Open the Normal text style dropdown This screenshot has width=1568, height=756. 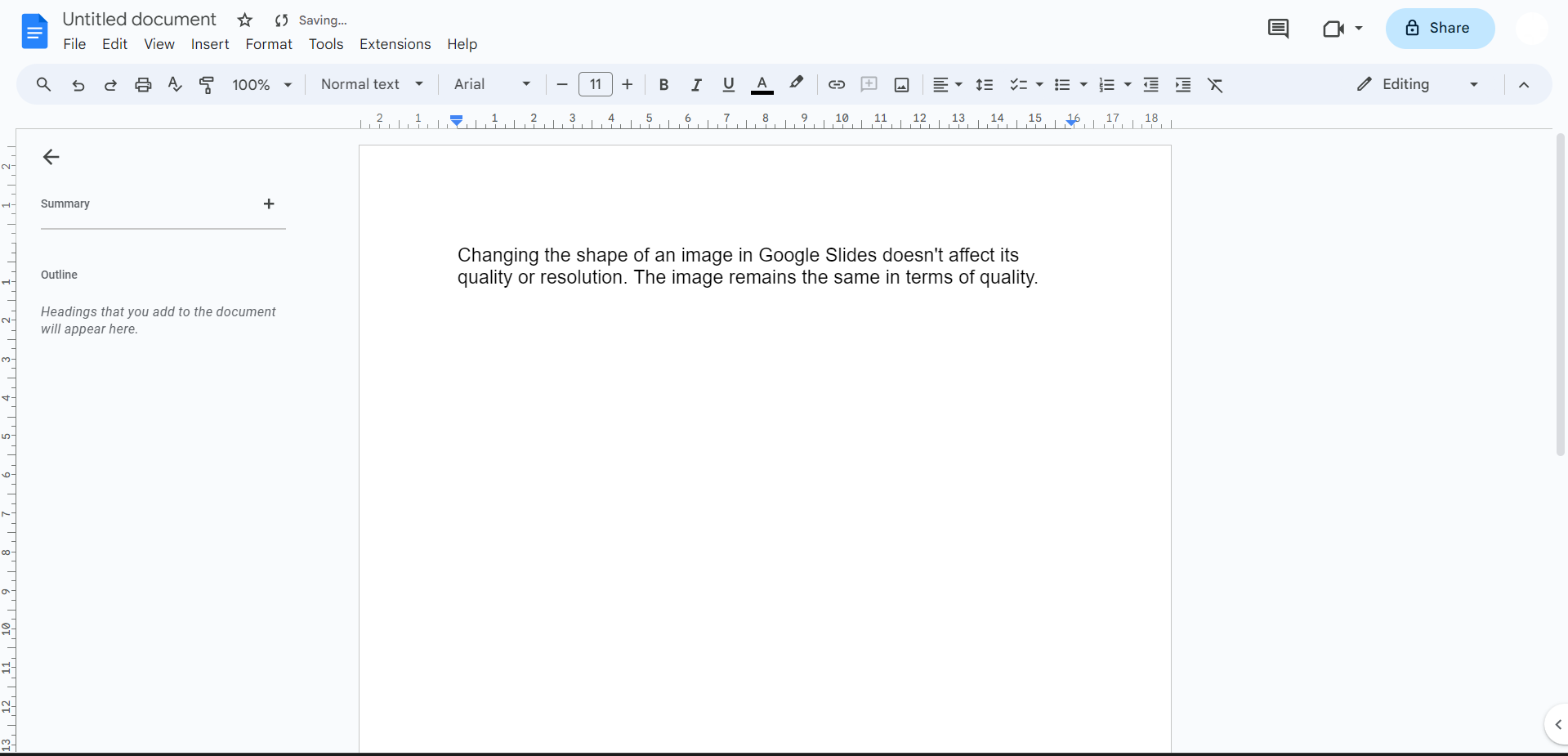(372, 84)
